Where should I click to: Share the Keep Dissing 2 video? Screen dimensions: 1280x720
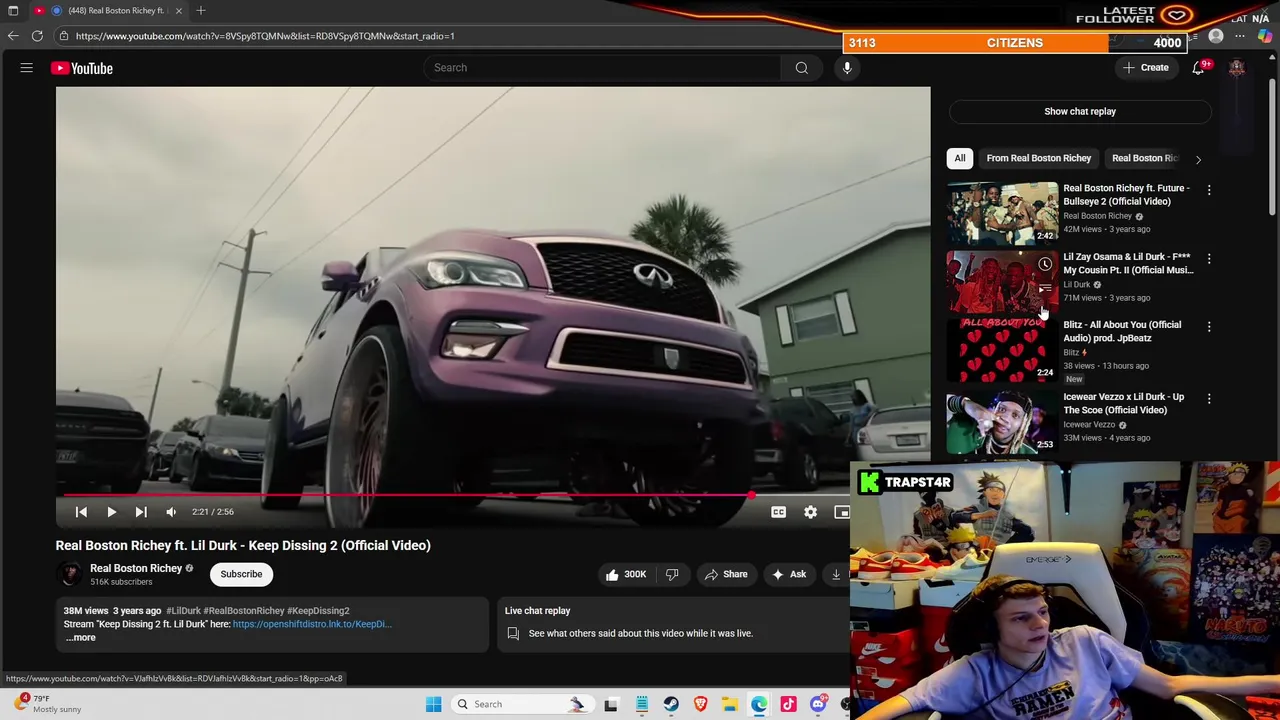726,574
